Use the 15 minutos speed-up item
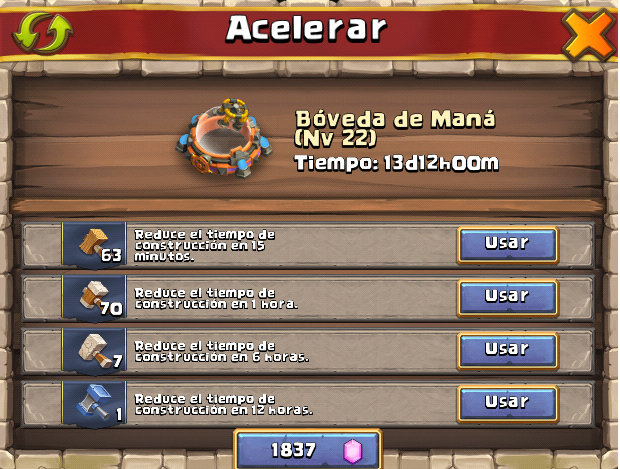The image size is (620, 469). click(508, 245)
